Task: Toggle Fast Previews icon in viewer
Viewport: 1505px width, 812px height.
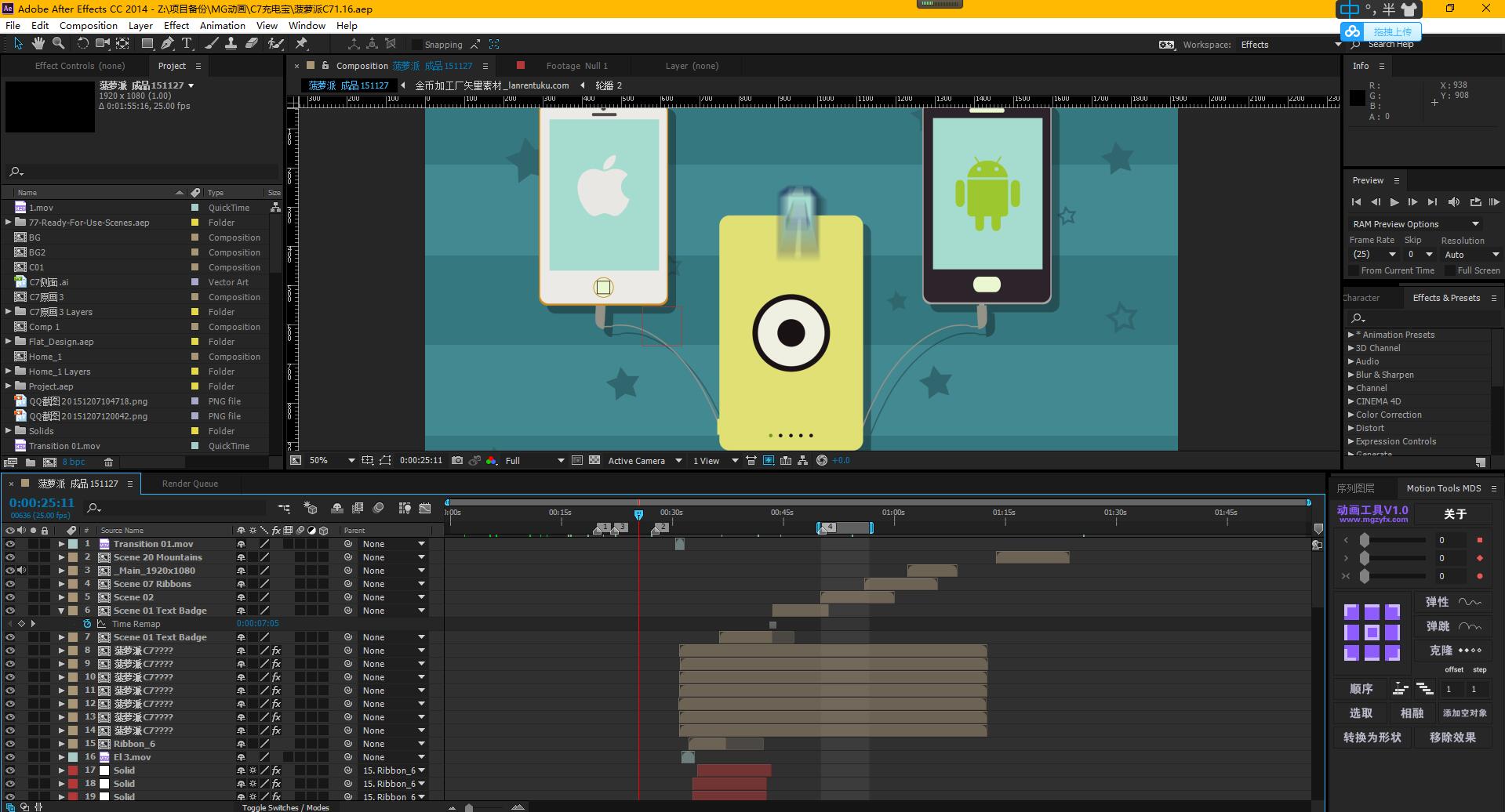Action: [x=769, y=461]
